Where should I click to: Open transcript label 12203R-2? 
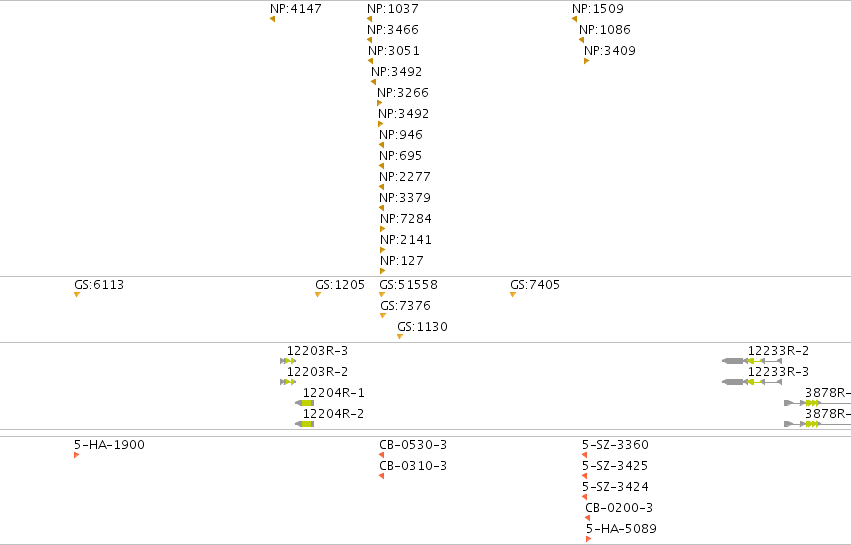pos(317,372)
